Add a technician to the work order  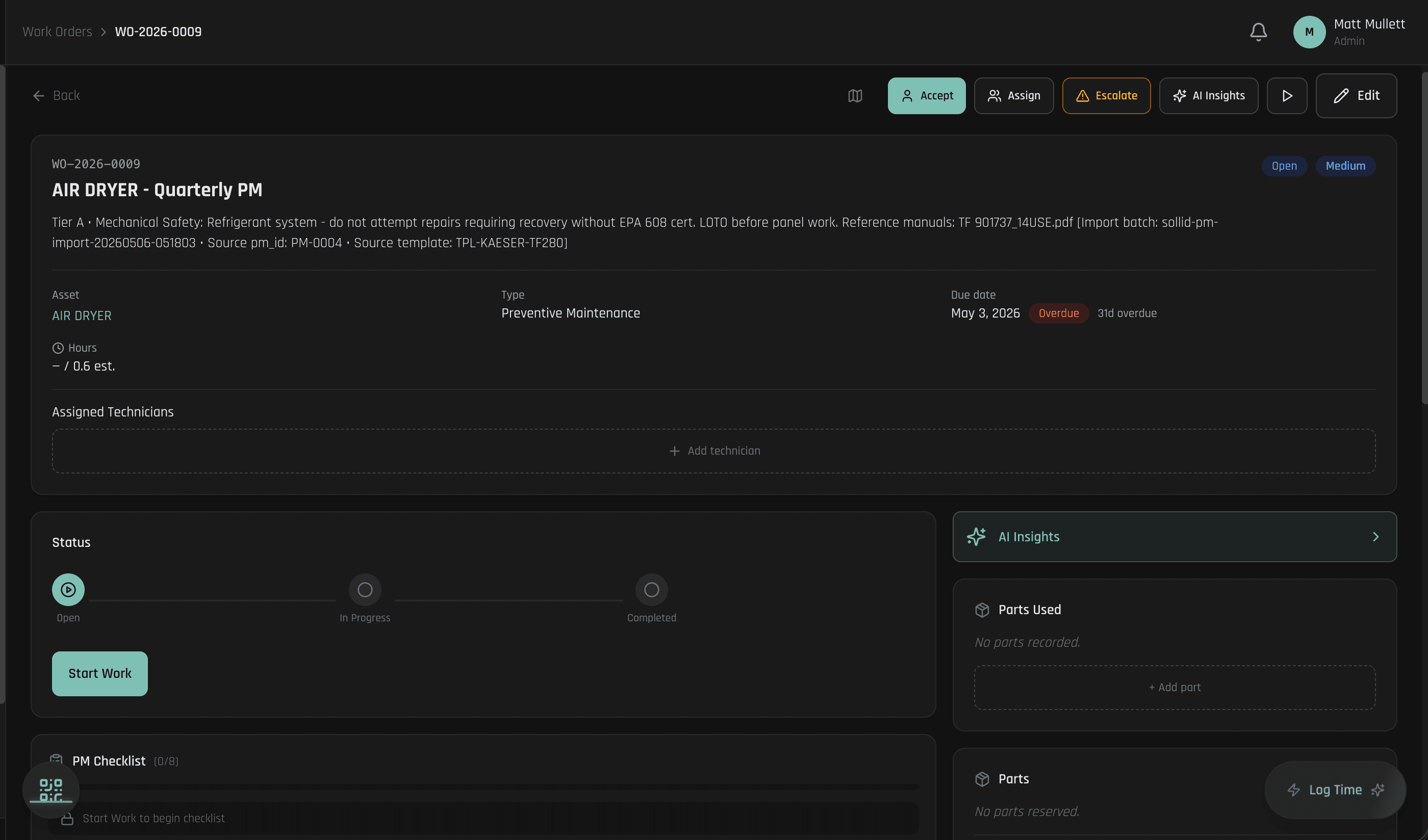click(713, 451)
